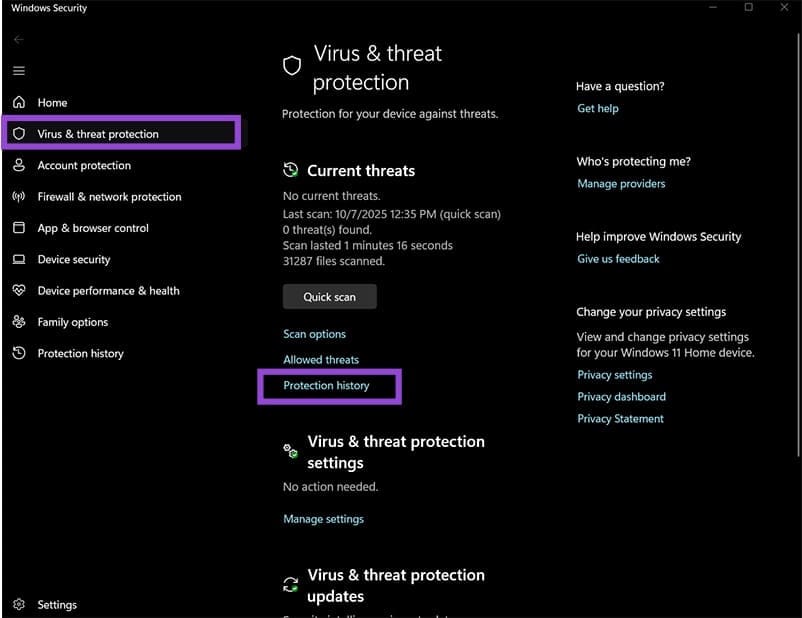
Task: Start a Quick scan
Action: [x=329, y=297]
